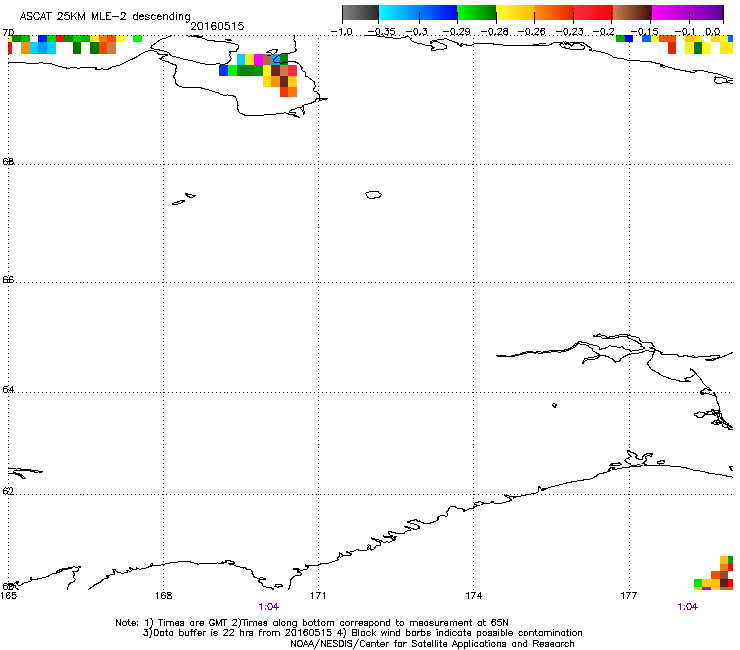740x650 pixels.
Task: Click the longitude label '171'
Action: coord(318,596)
